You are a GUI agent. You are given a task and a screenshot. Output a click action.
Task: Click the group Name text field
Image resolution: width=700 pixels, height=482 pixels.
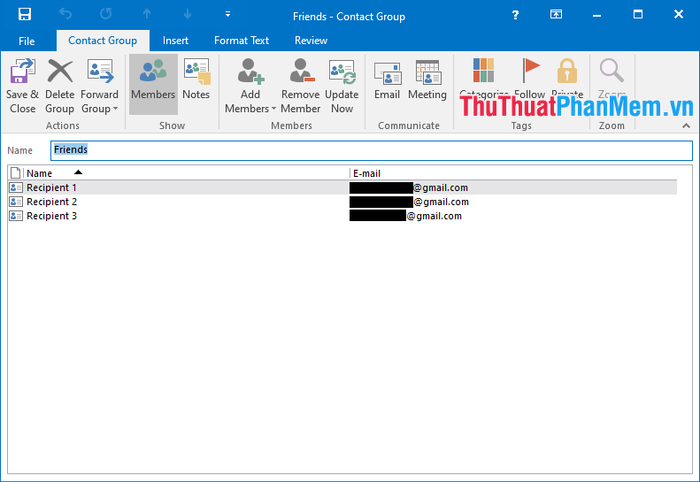tap(370, 150)
